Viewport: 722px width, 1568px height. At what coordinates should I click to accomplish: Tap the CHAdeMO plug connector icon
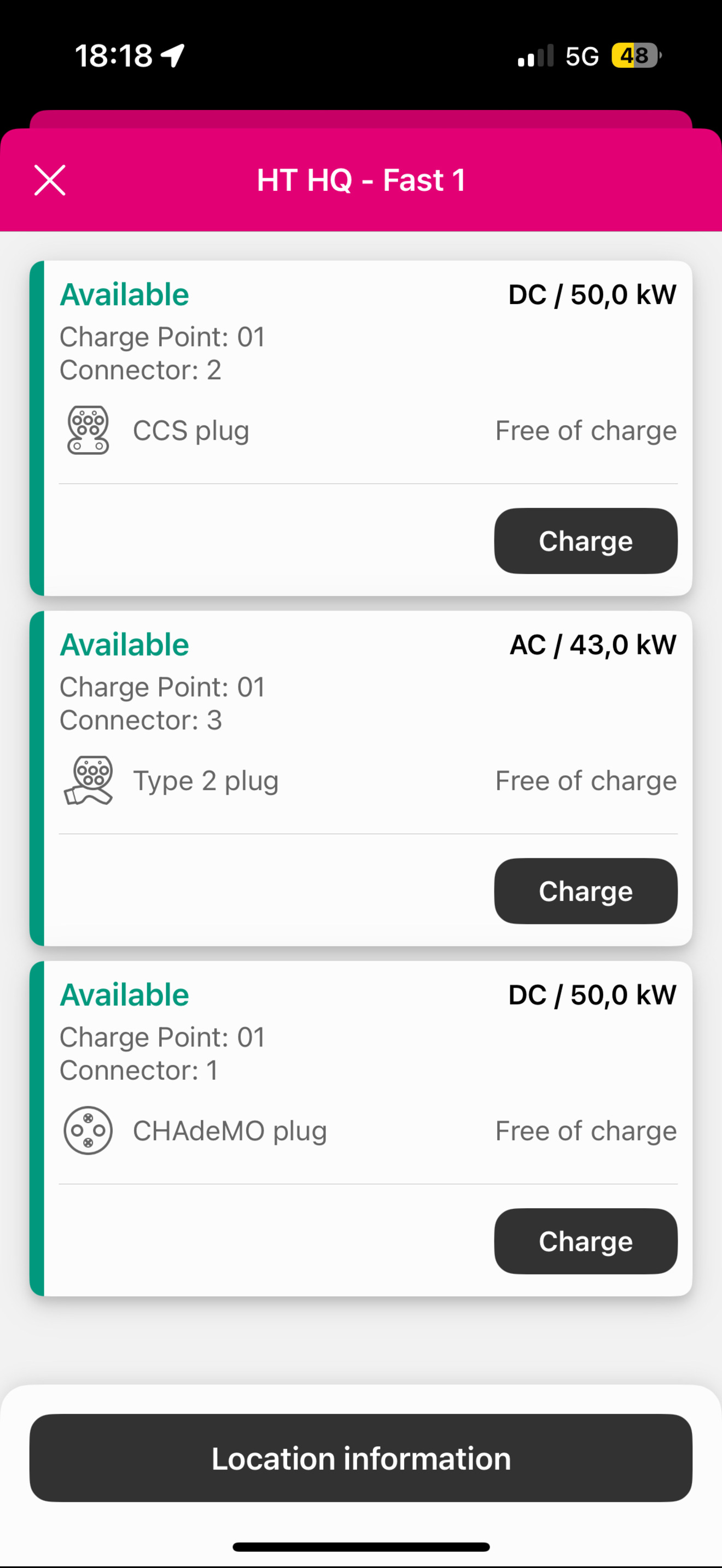pyautogui.click(x=88, y=1130)
